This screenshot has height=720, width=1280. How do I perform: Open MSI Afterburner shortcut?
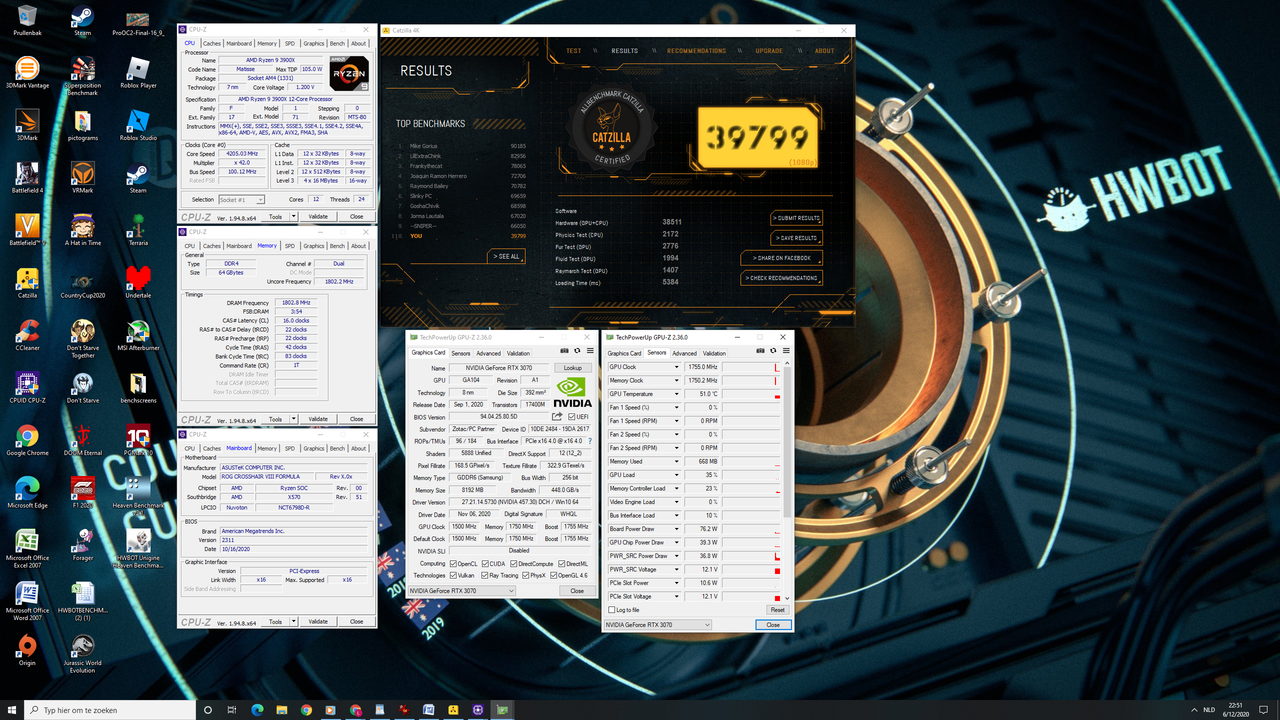pyautogui.click(x=138, y=336)
